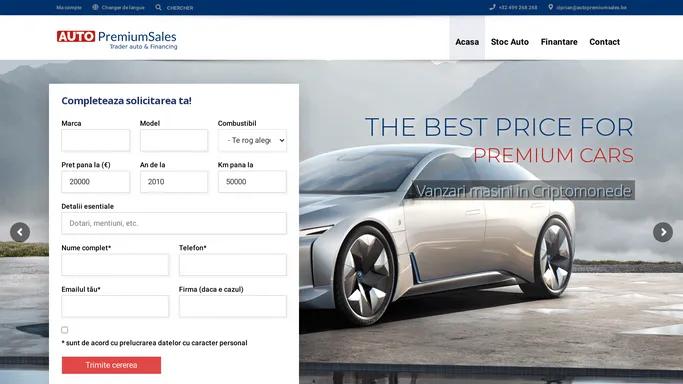Image resolution: width=683 pixels, height=384 pixels.
Task: Focus the Emailul tau field
Action: [115, 306]
